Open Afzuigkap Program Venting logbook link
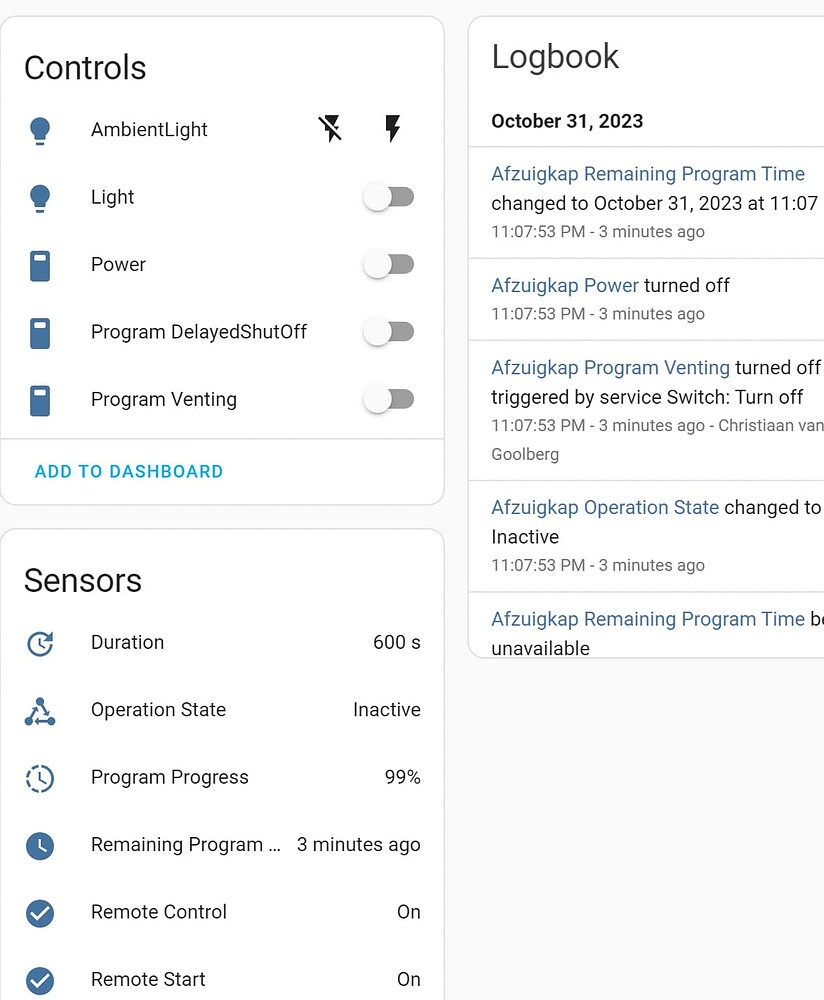 coord(610,368)
